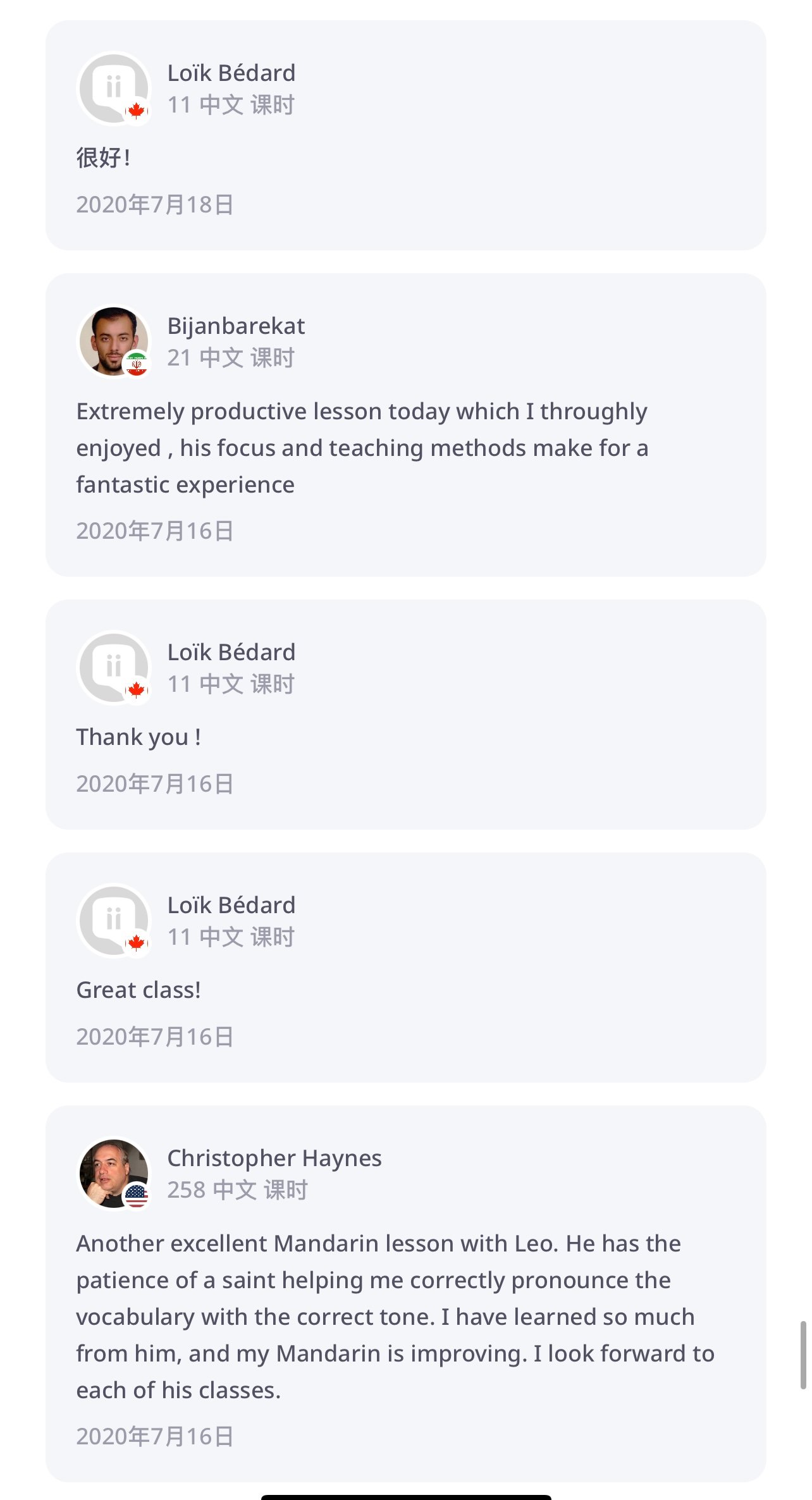Click the Christopher Haynes name link
The image size is (812, 1500).
[274, 1158]
